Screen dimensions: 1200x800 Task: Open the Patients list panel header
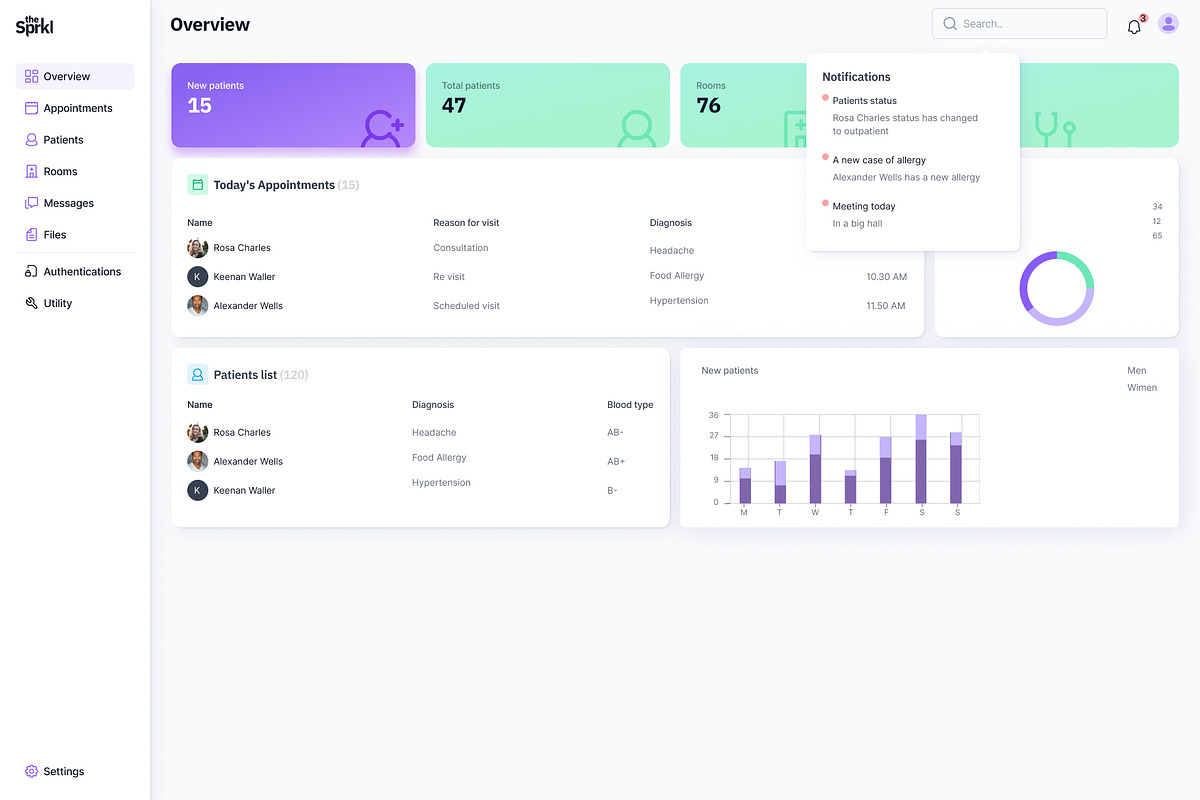247,374
